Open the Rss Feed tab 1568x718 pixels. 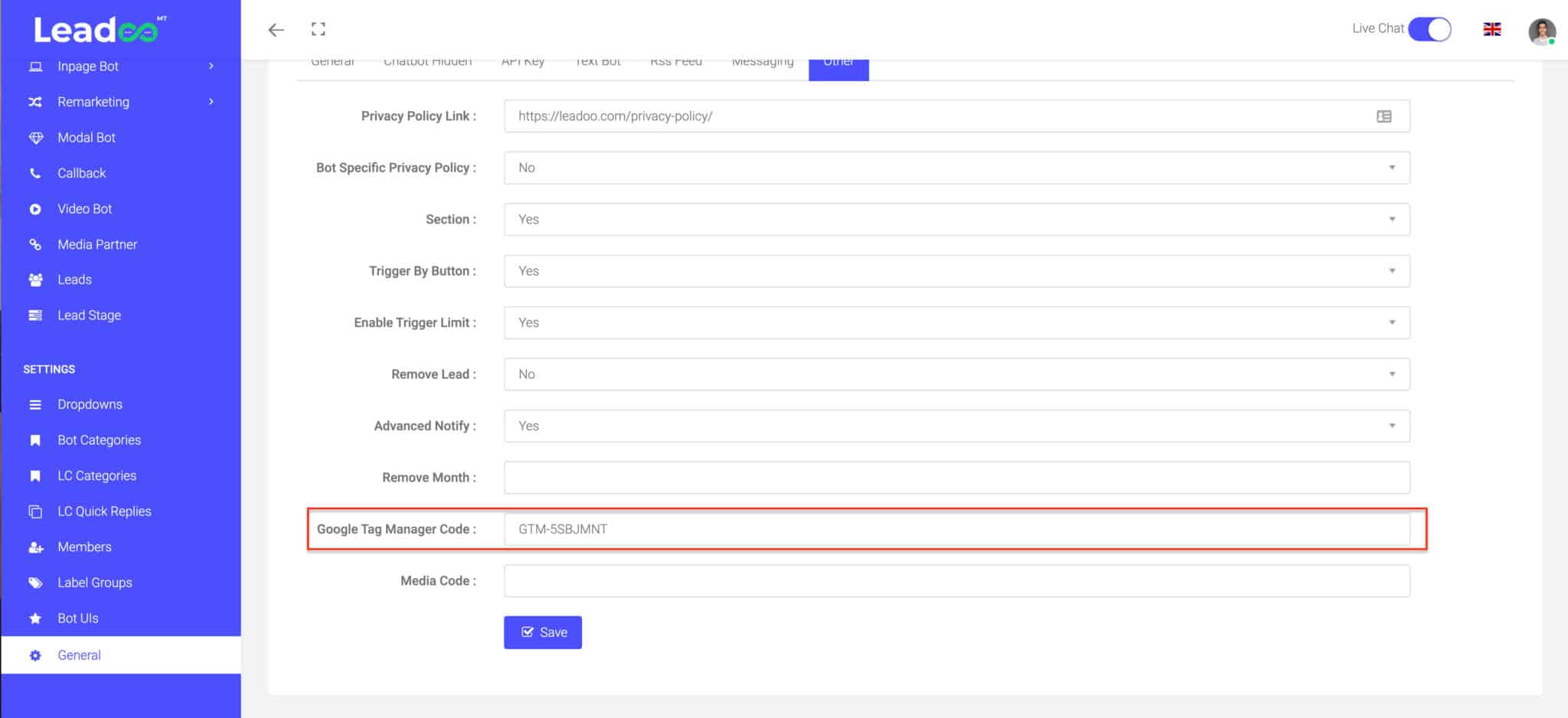point(676,61)
